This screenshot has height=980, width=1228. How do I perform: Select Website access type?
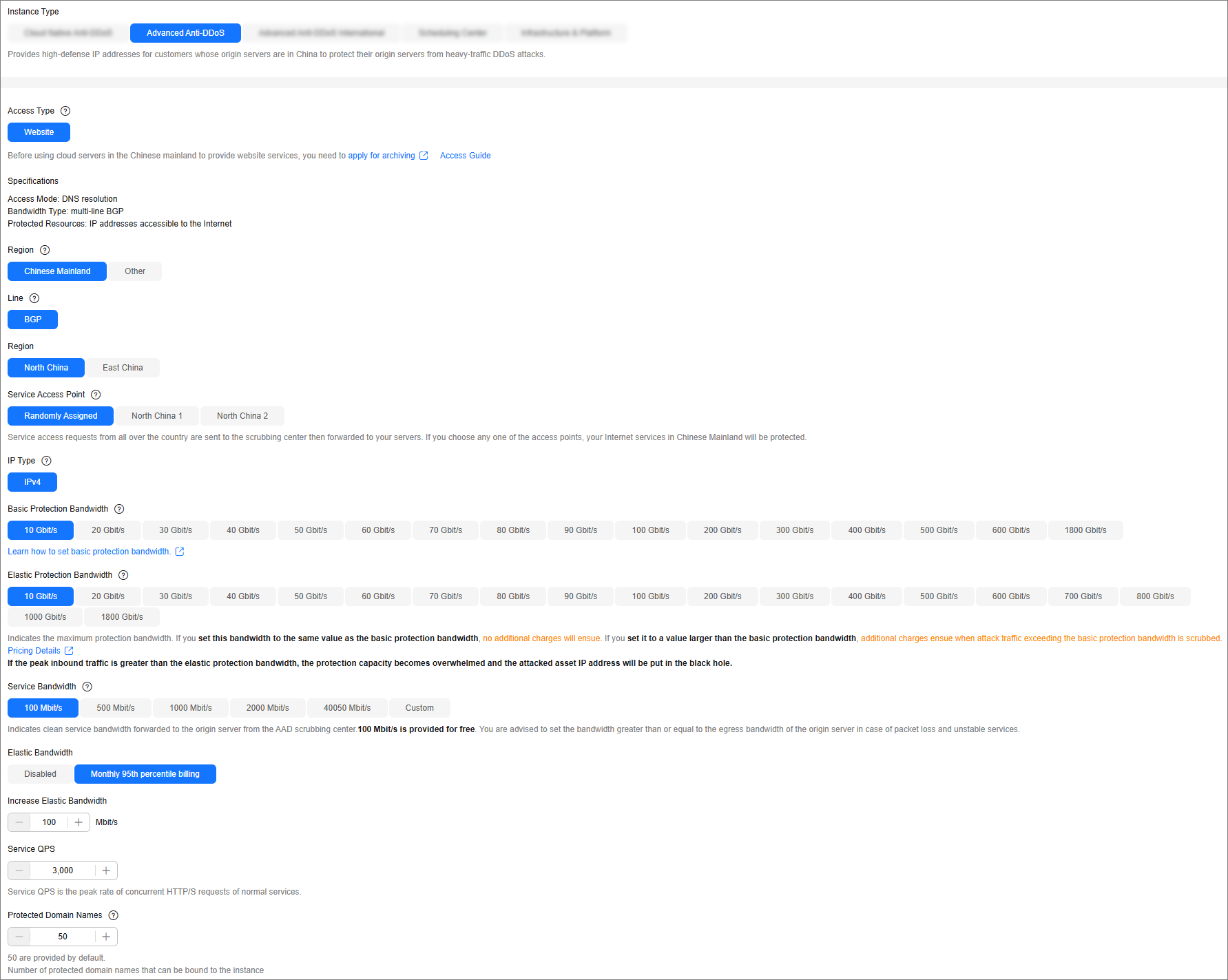tap(39, 132)
